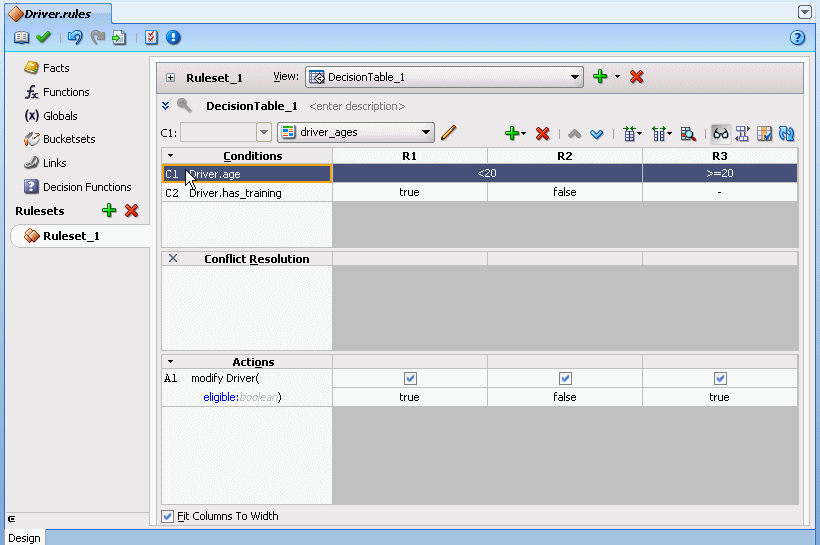820x545 pixels.
Task: Open the DecisionTable_1 View dropdown
Action: point(575,77)
